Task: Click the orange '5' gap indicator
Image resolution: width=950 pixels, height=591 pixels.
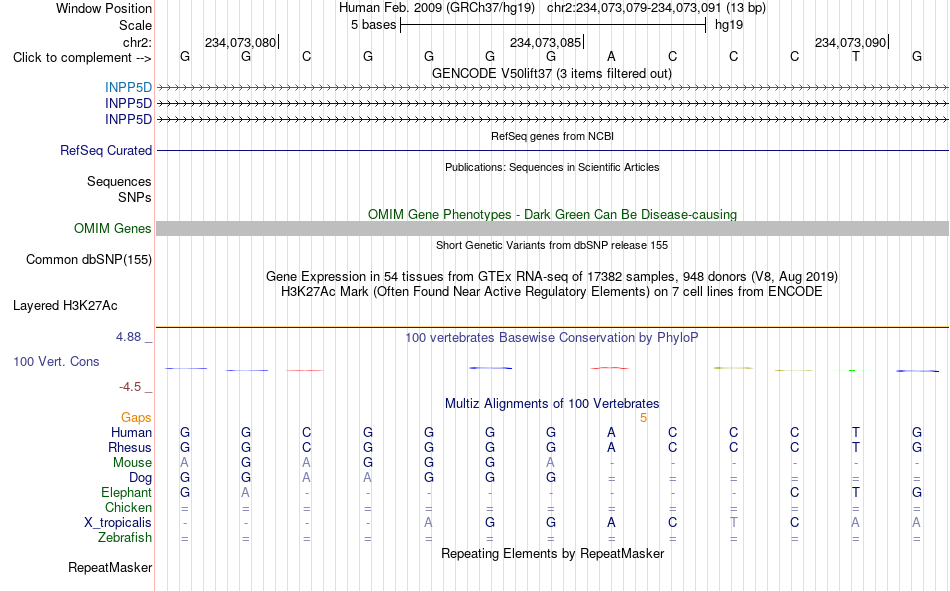Action: coord(643,418)
